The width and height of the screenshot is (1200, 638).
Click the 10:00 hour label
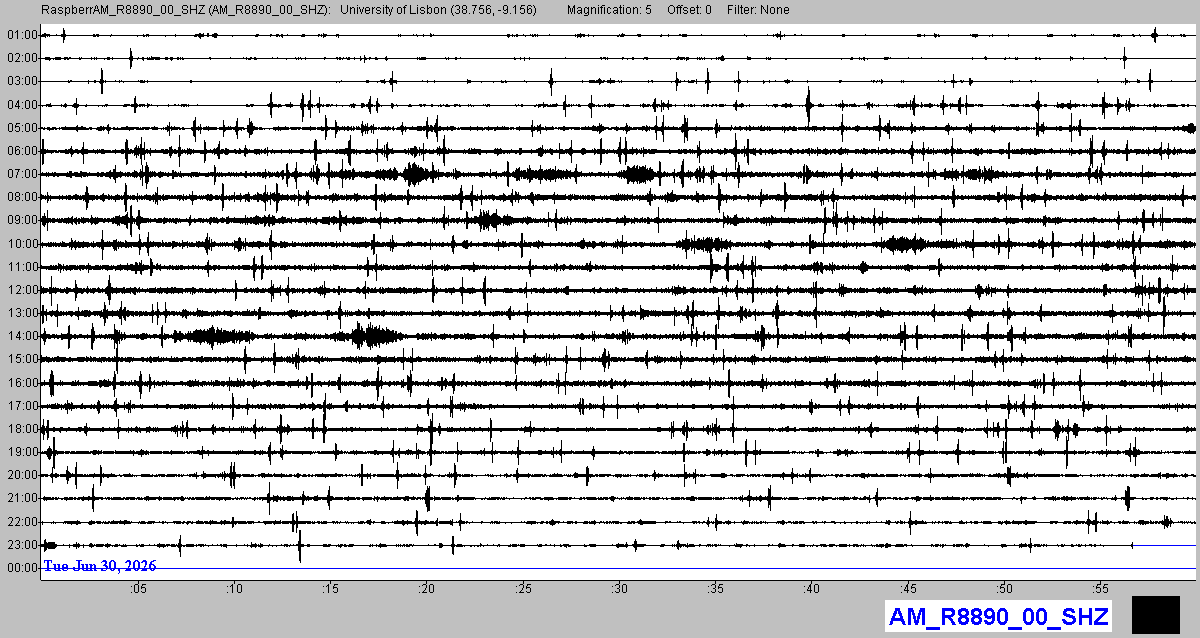coord(22,244)
